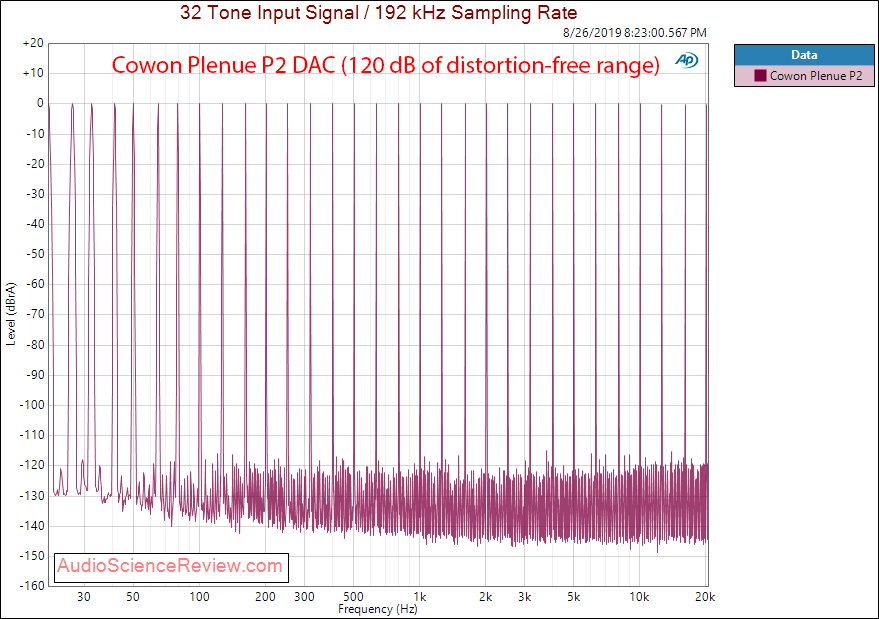Click the '-90' y-axis tick label
The width and height of the screenshot is (879, 619).
click(x=35, y=375)
